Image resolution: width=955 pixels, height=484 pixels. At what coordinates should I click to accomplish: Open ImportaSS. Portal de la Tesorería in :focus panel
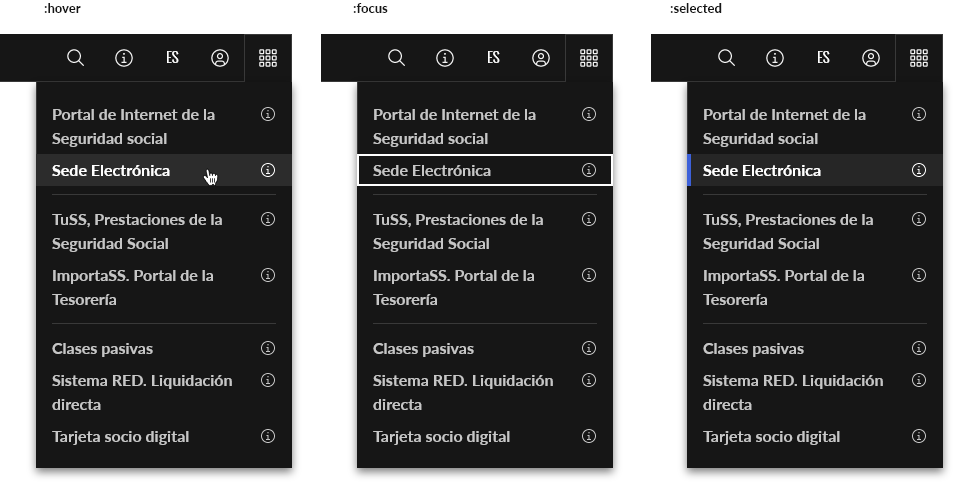(454, 287)
